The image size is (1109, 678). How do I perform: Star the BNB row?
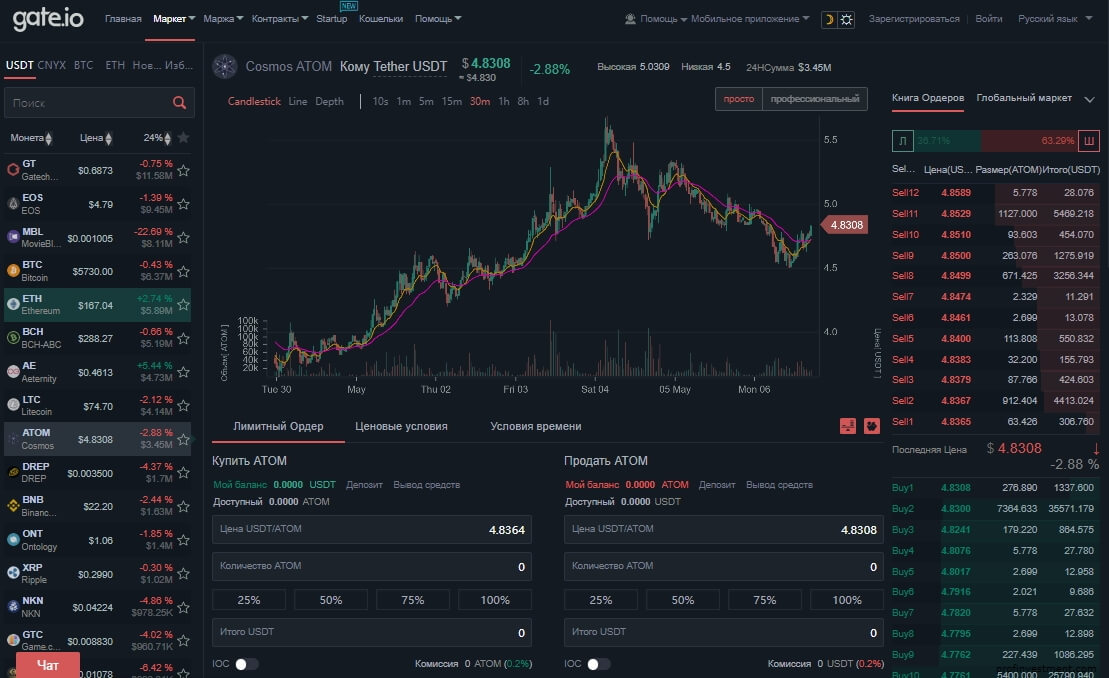coord(183,506)
